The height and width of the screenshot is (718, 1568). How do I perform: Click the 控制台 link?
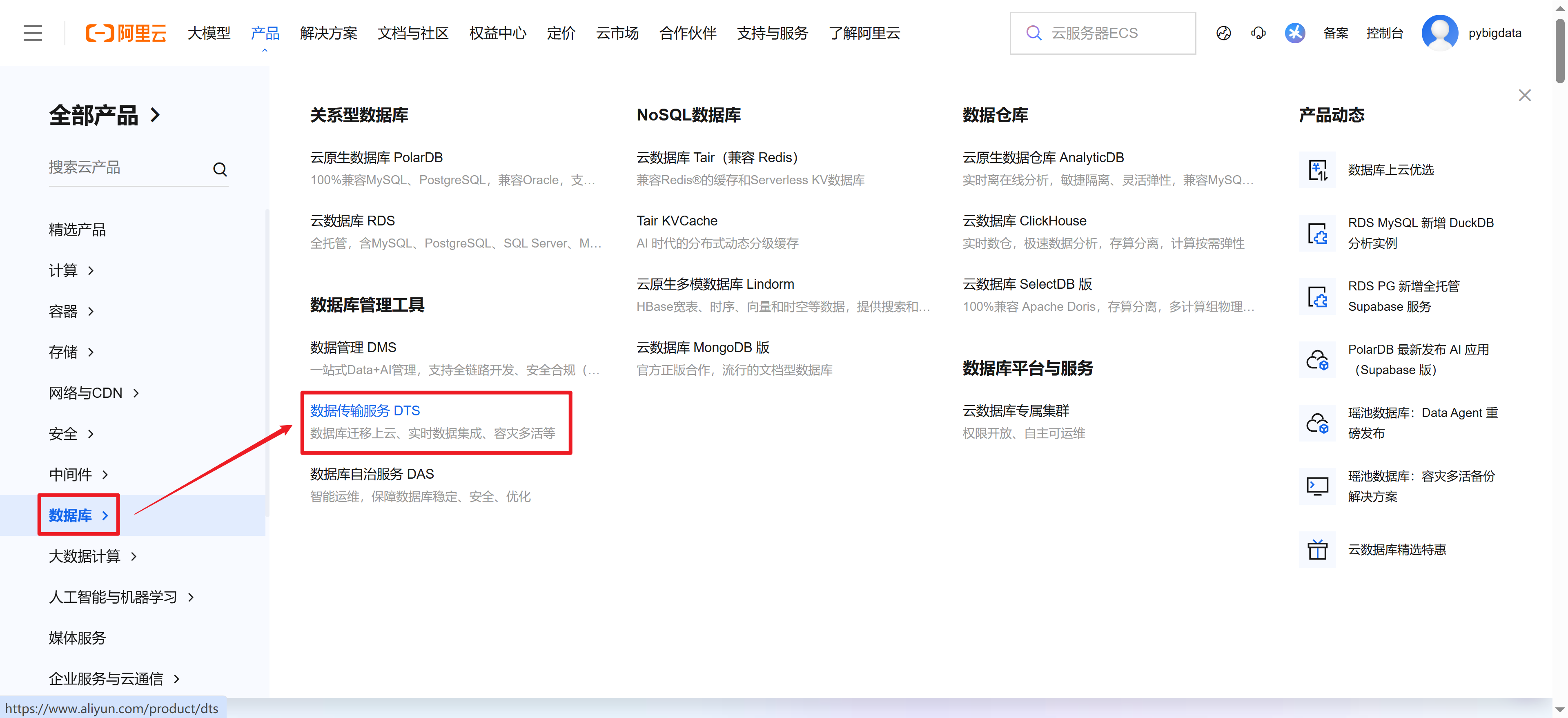click(x=1384, y=33)
